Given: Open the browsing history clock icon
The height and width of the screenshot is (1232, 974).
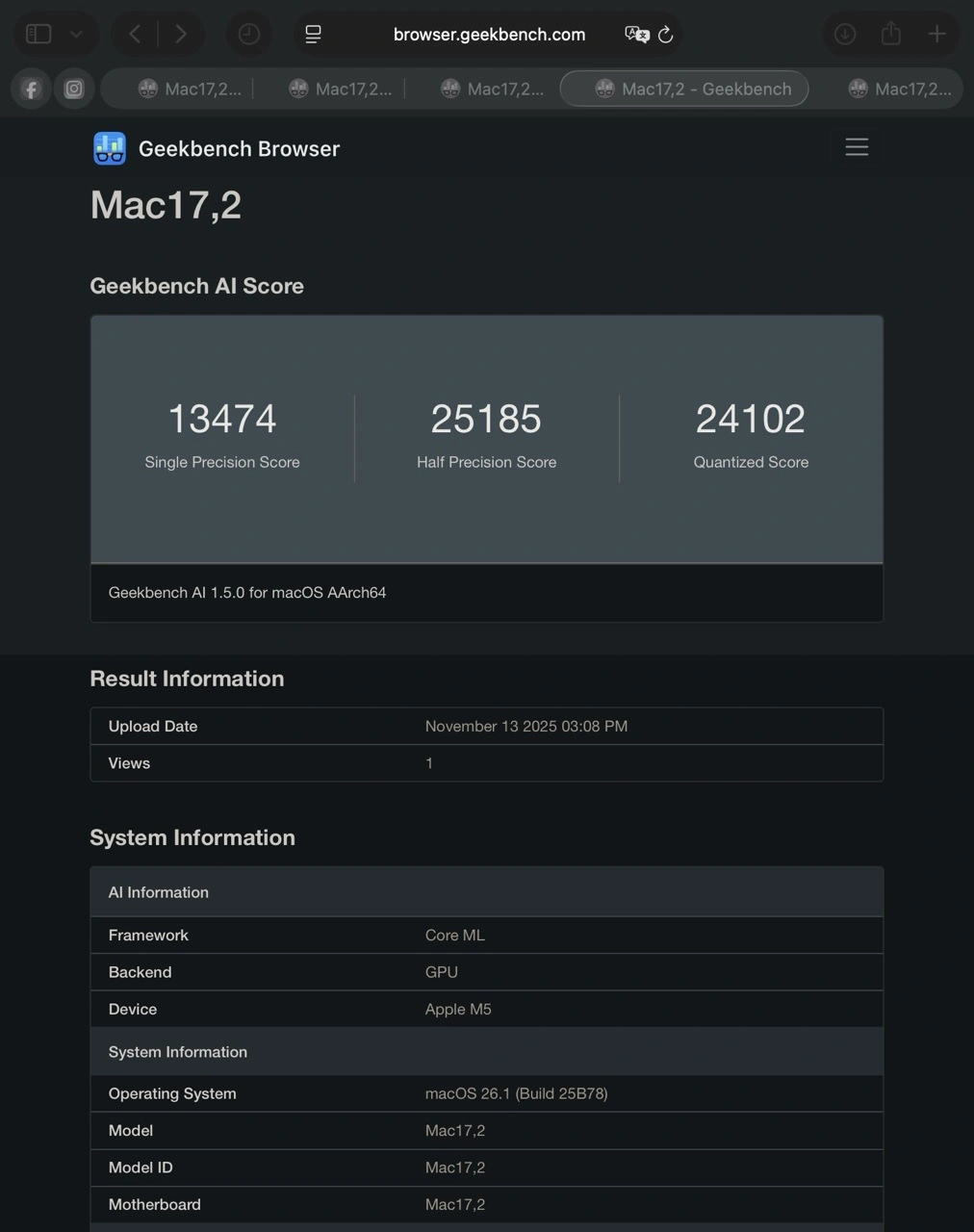Looking at the screenshot, I should coord(248,35).
